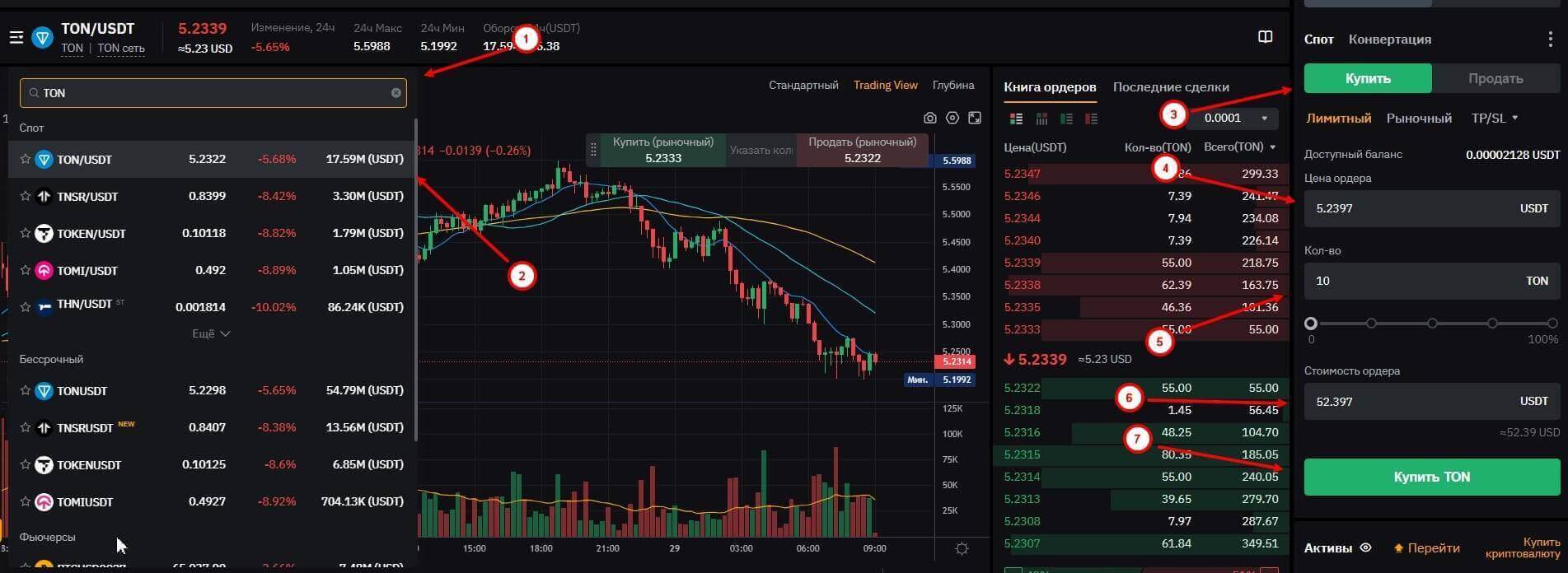Open the 0.0001 price precision dropdown
This screenshot has height=573, width=1568.
pyautogui.click(x=1233, y=118)
